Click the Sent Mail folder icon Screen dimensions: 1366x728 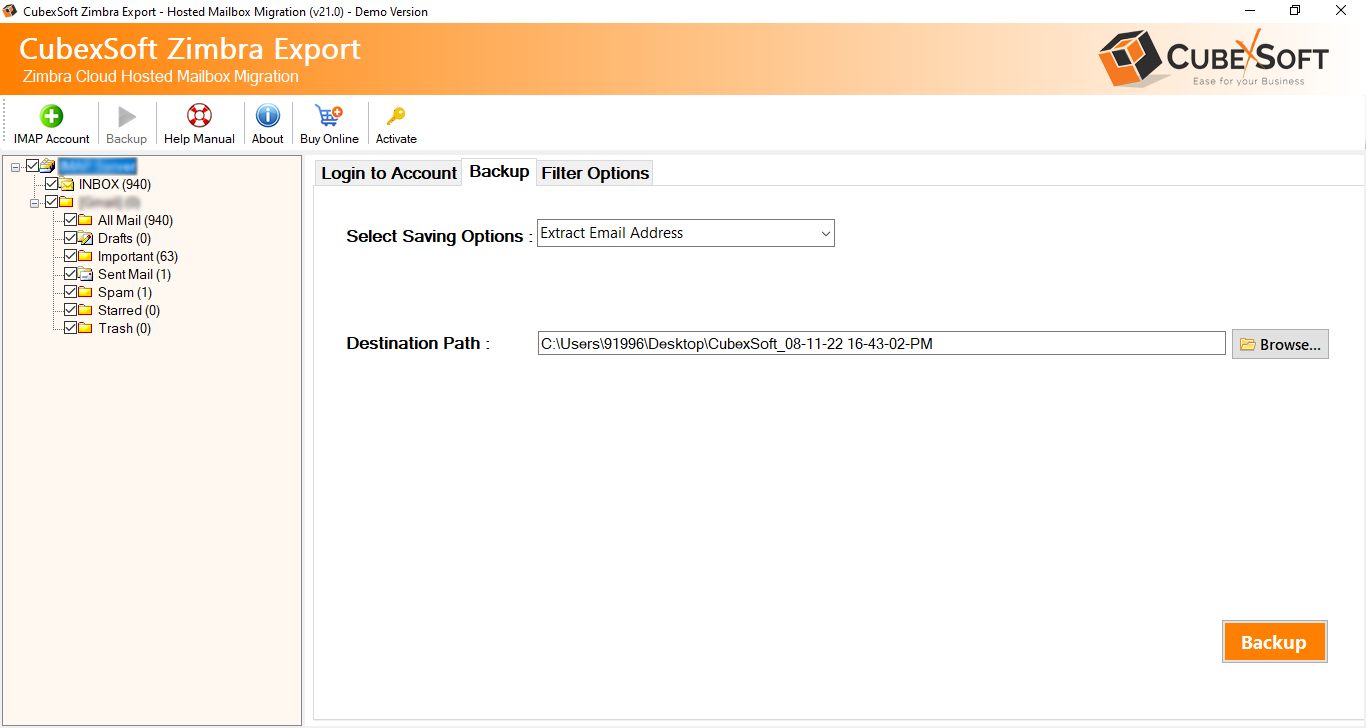tap(85, 274)
